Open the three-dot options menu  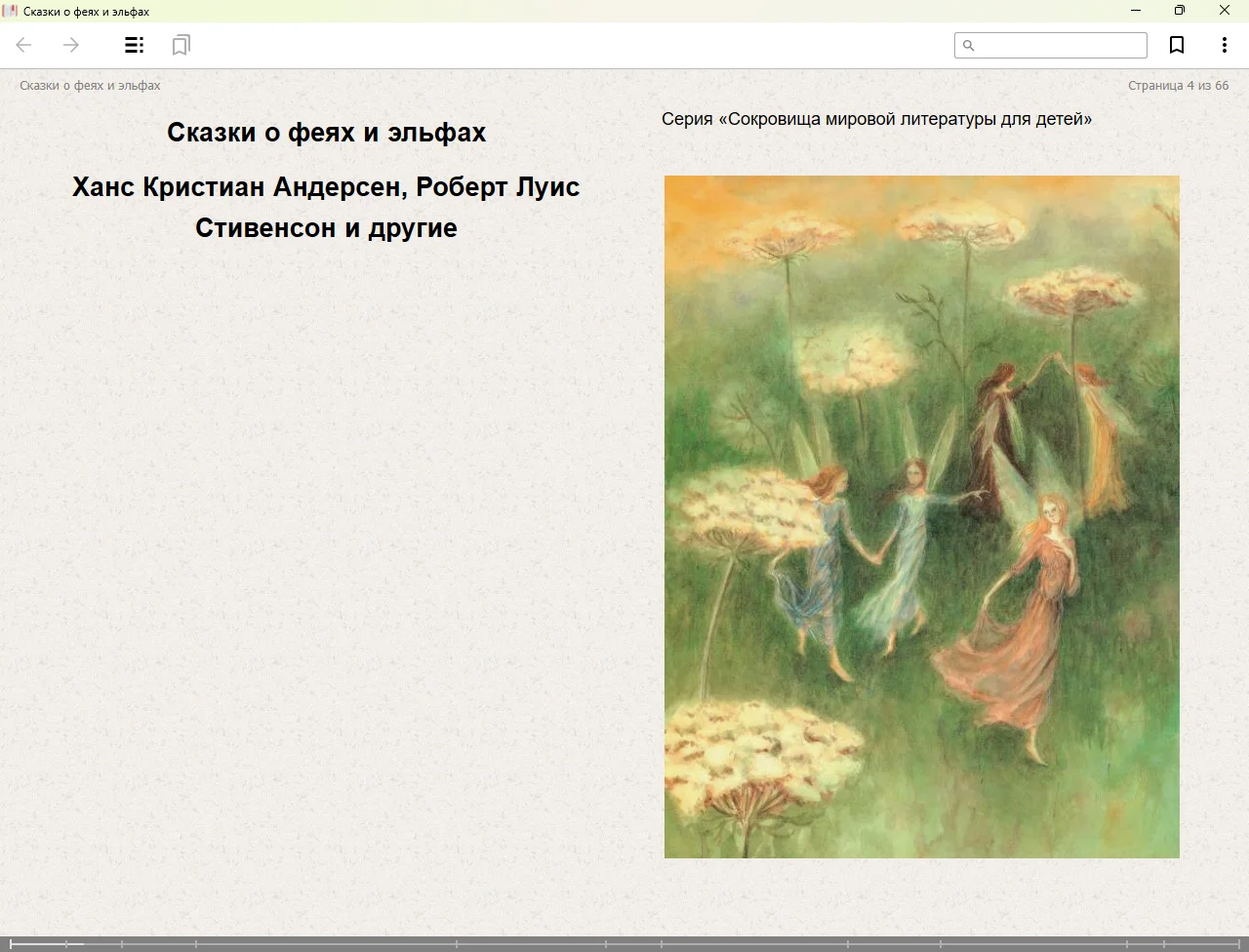[x=1224, y=45]
